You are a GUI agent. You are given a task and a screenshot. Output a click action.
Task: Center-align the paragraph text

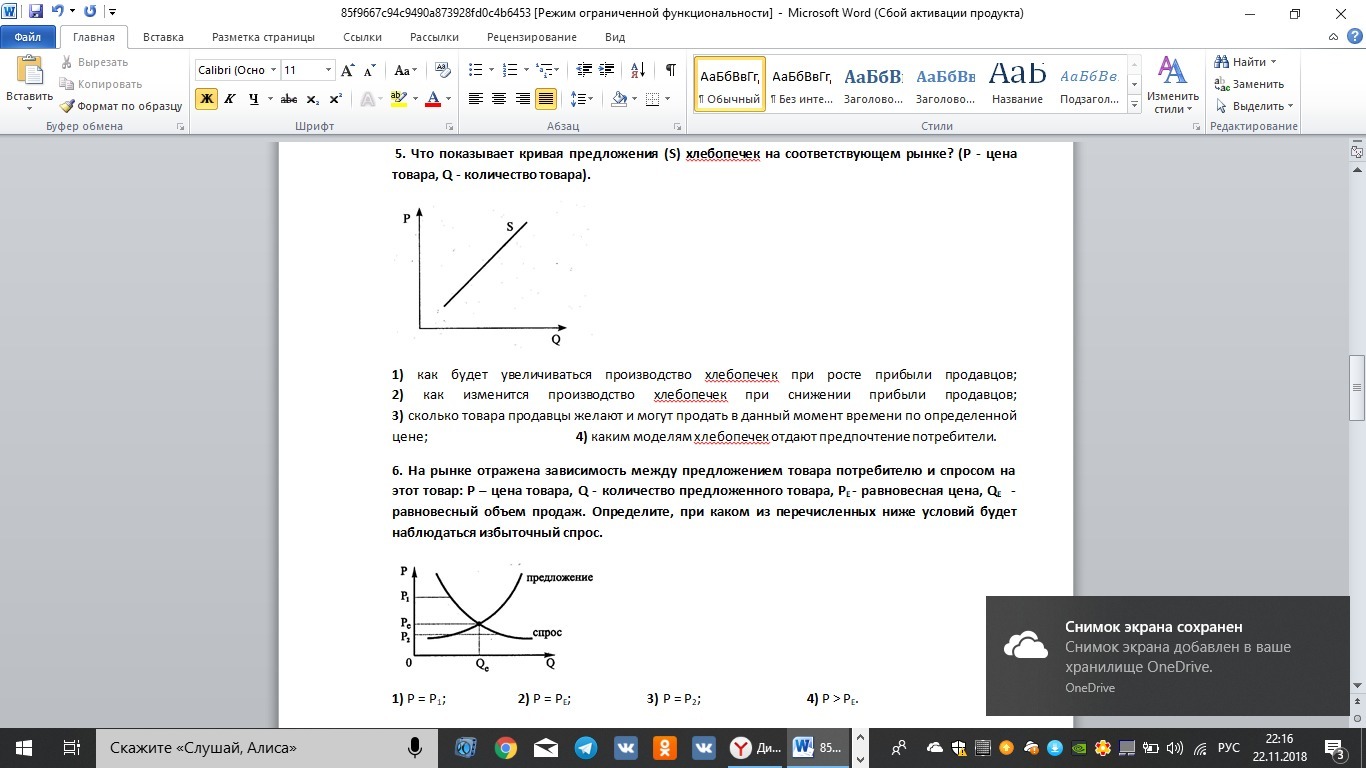tap(499, 99)
